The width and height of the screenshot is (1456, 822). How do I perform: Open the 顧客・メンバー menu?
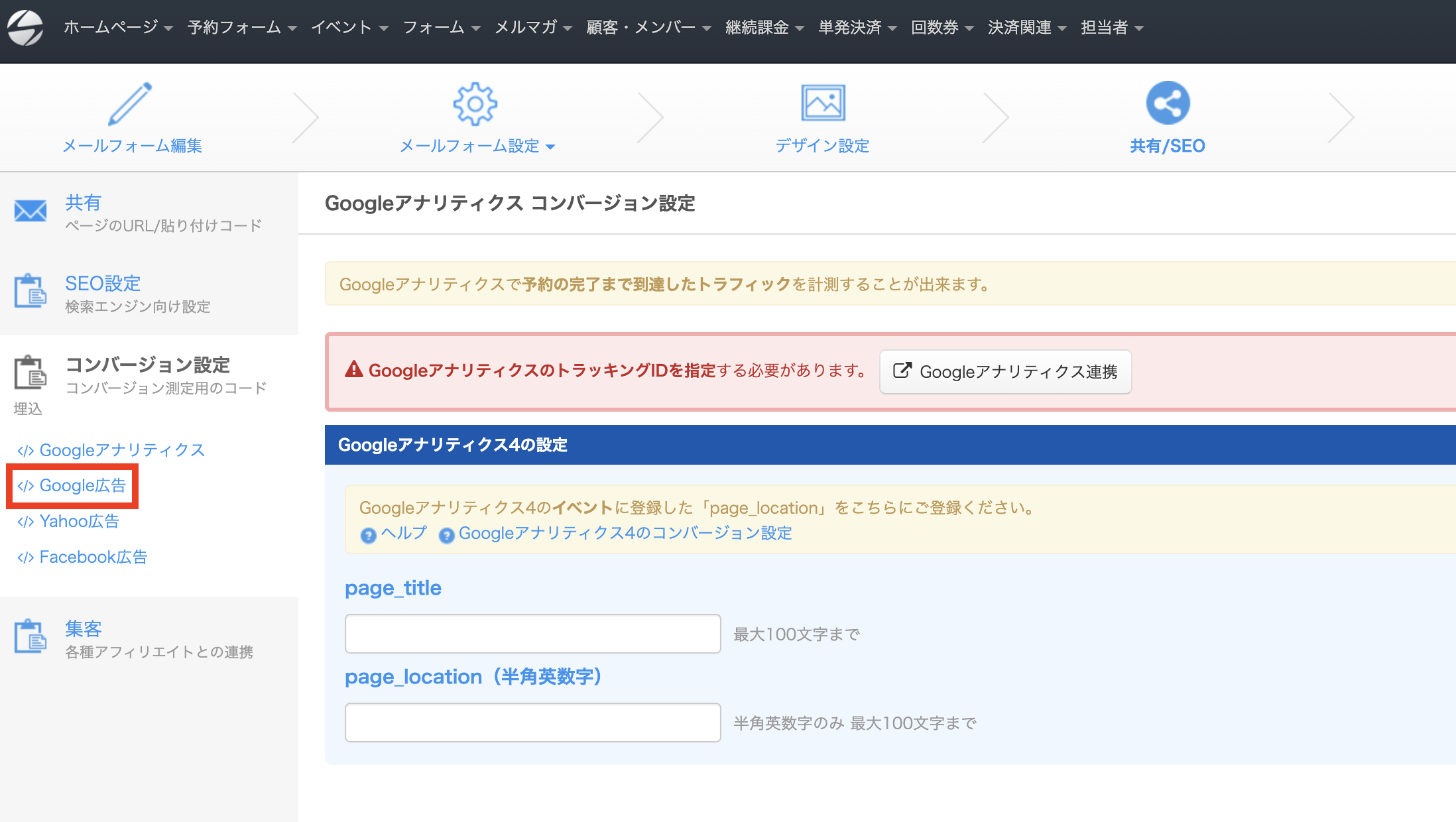648,27
